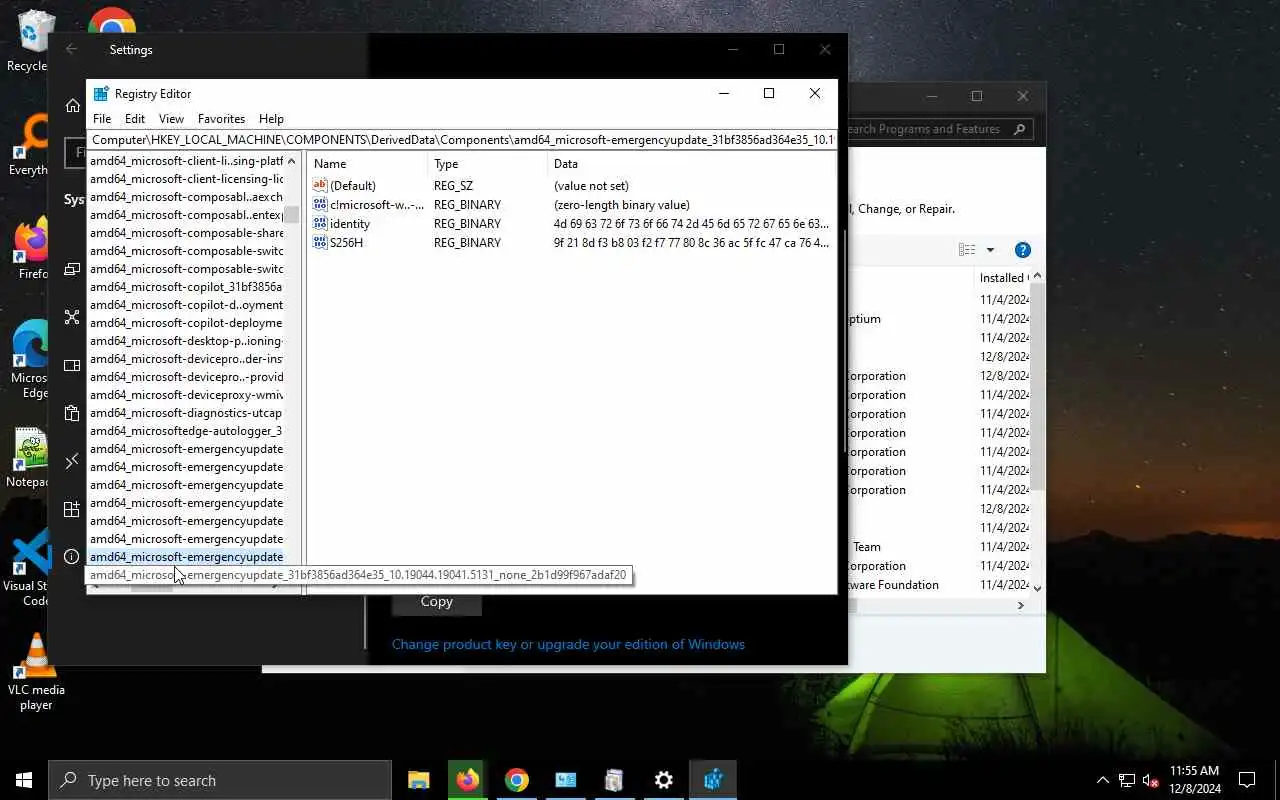Launch the Firefox desktop shortcut
Screen dimensions: 1280x800
coord(32,248)
